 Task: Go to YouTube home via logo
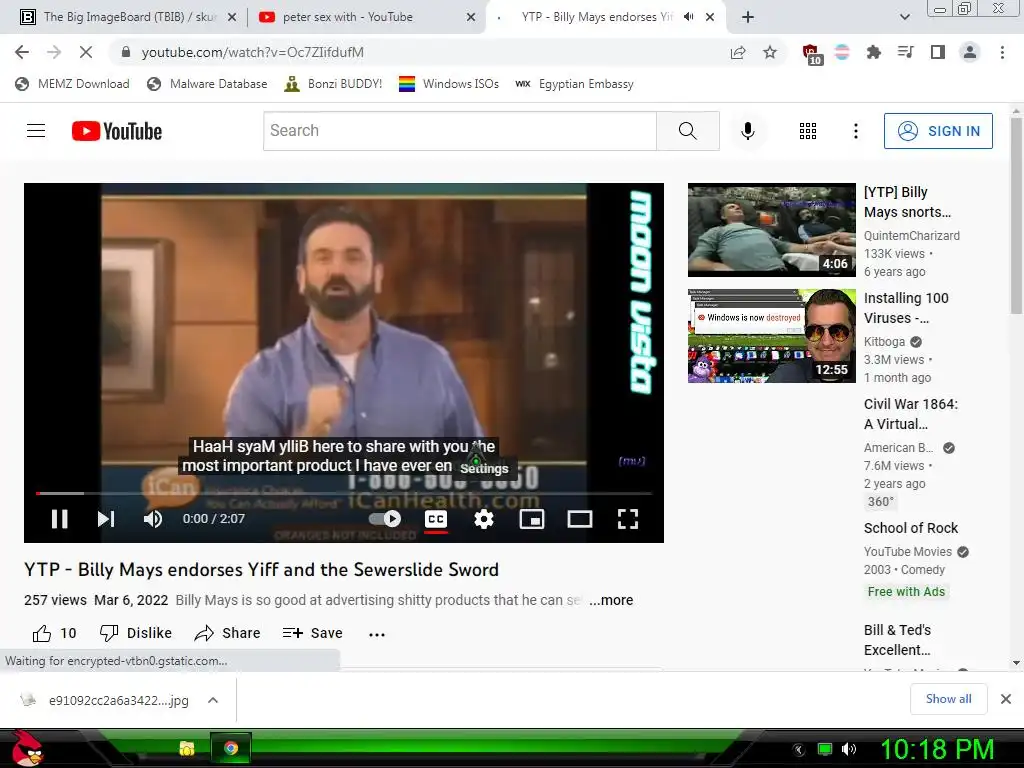[x=117, y=131]
